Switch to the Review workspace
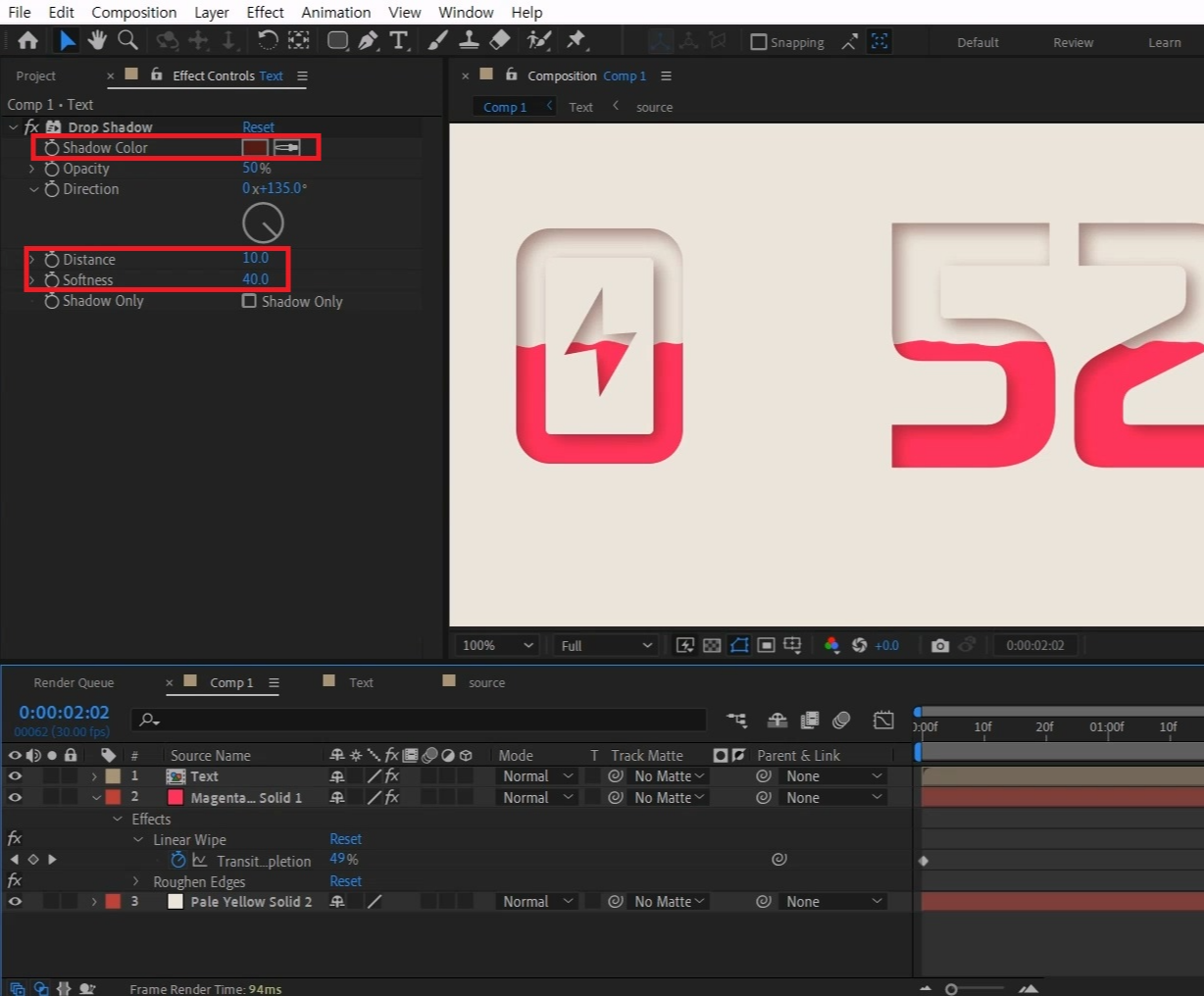Screen dimensions: 1204x996 1073,42
